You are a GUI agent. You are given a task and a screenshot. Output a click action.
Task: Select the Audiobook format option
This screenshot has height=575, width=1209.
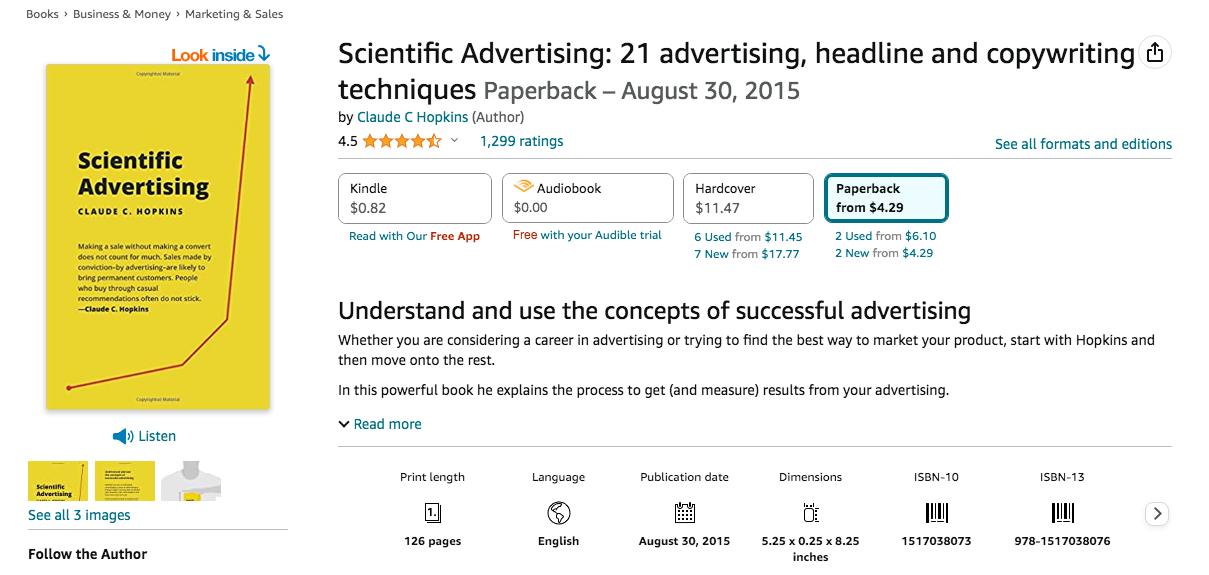point(587,198)
